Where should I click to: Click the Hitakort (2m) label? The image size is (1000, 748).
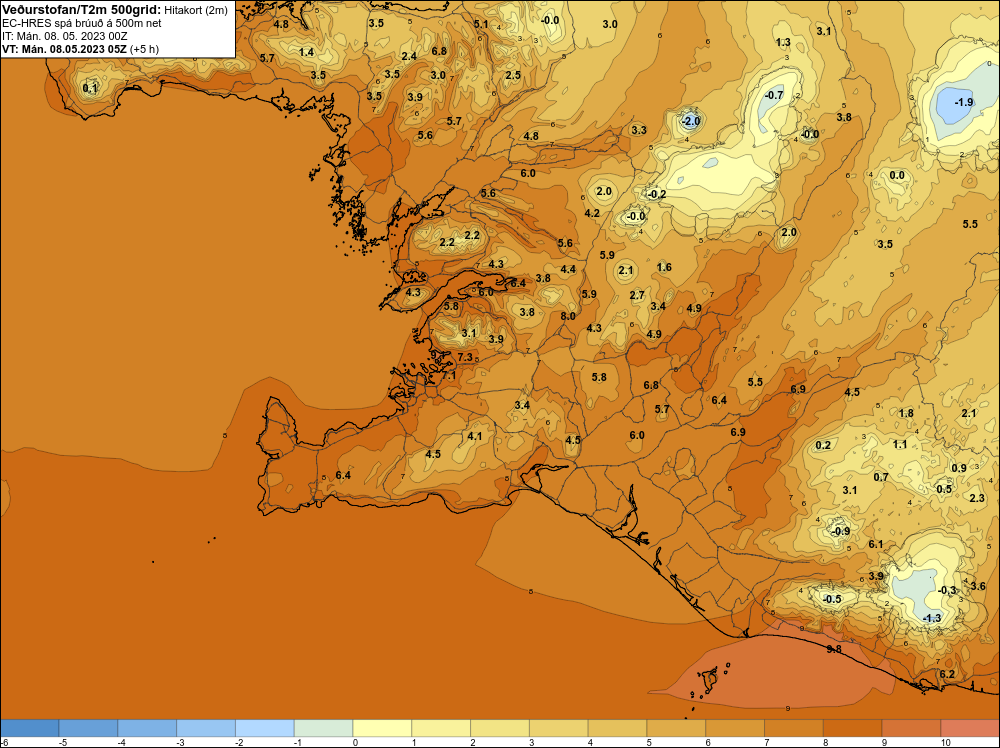[196, 10]
